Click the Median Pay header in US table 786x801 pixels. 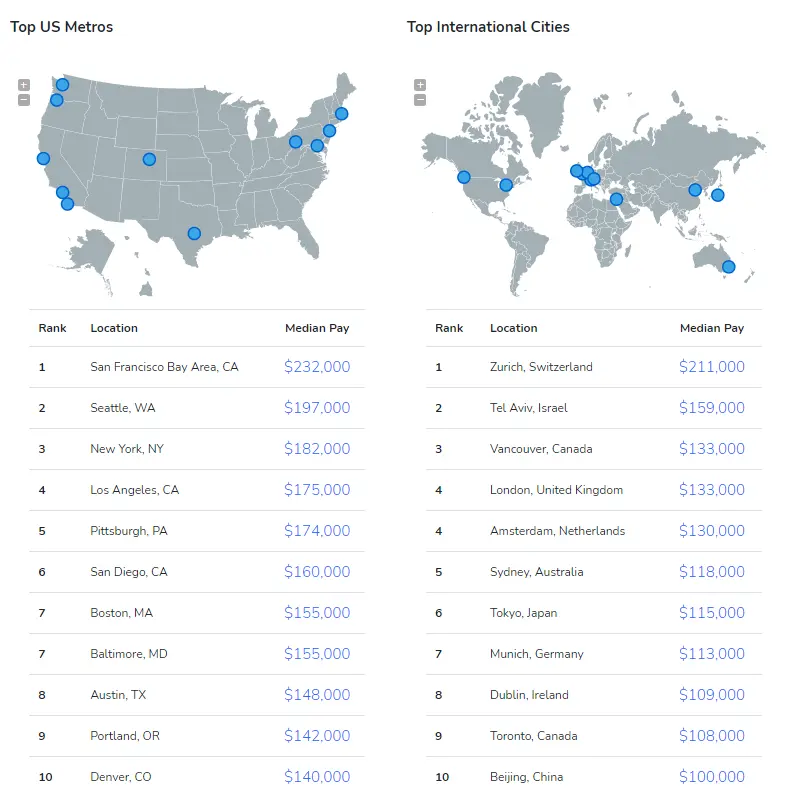click(x=317, y=328)
